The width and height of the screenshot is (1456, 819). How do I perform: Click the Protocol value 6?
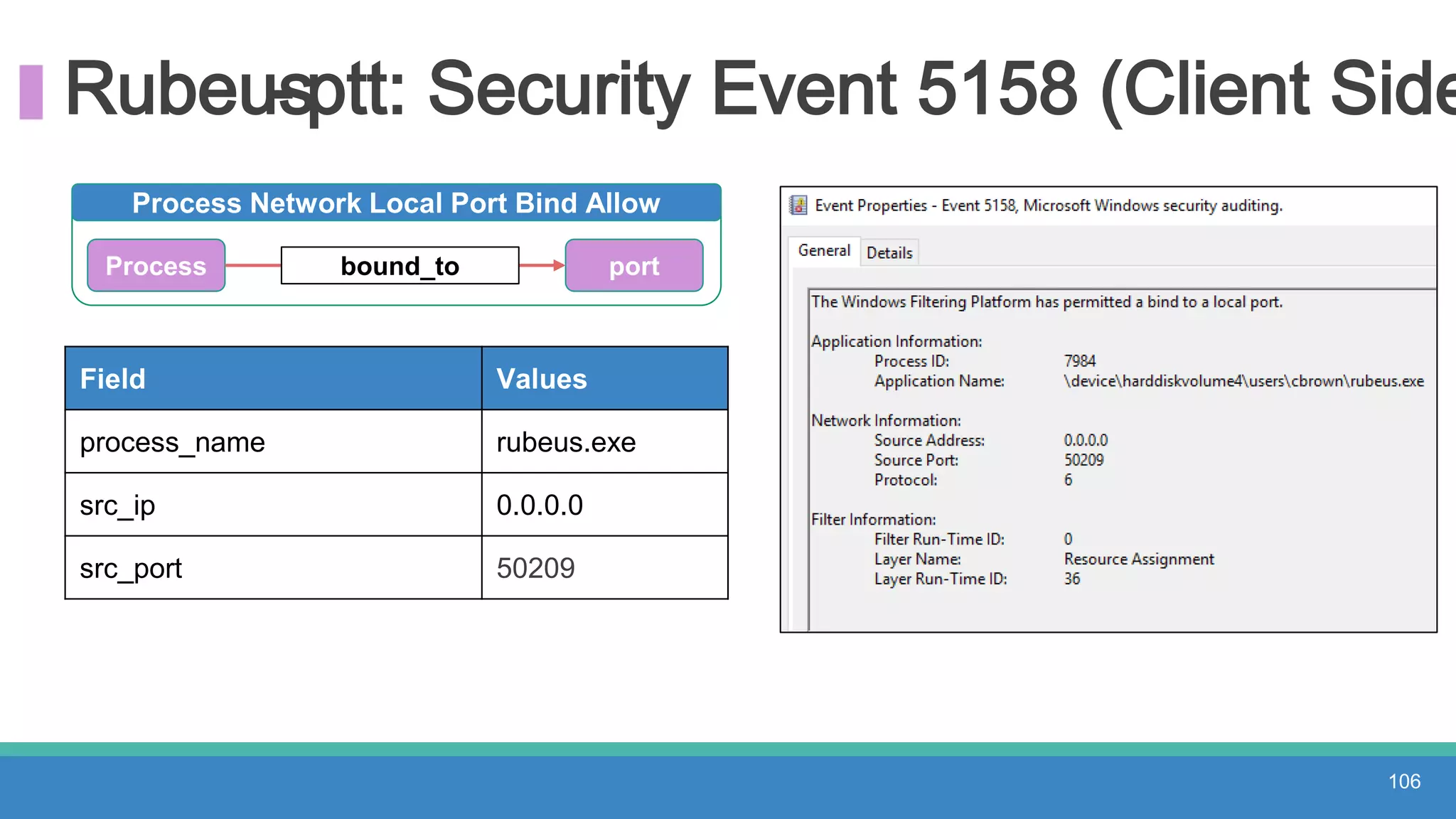(1068, 480)
